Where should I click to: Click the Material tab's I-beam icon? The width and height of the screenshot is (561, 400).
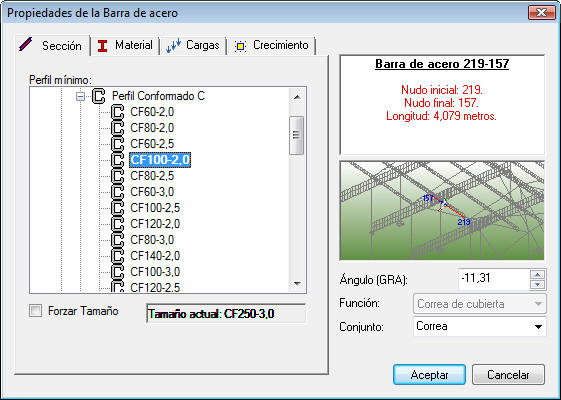coord(102,46)
